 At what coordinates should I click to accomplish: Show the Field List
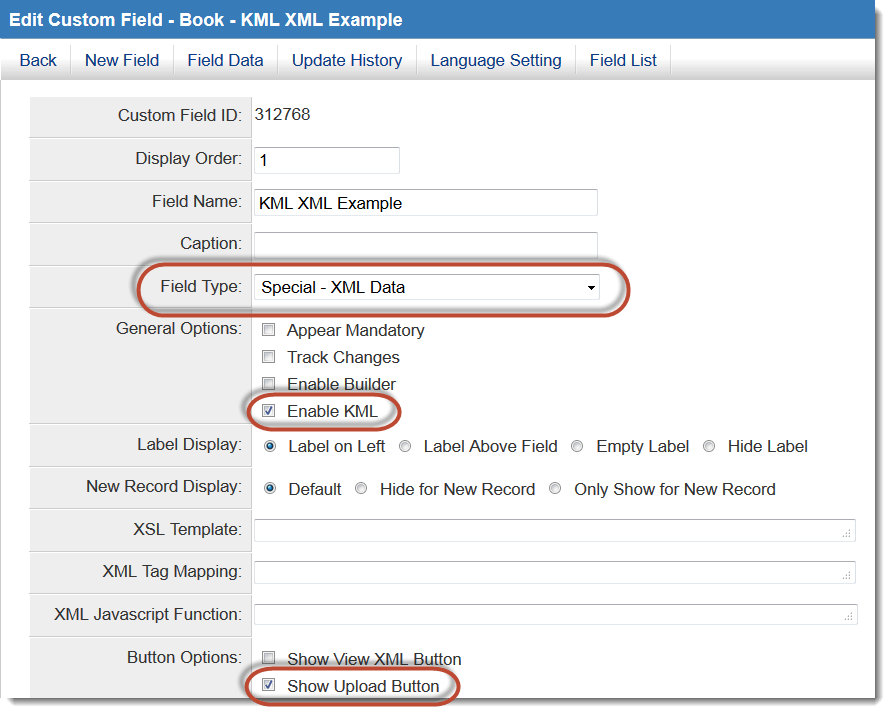(x=622, y=60)
